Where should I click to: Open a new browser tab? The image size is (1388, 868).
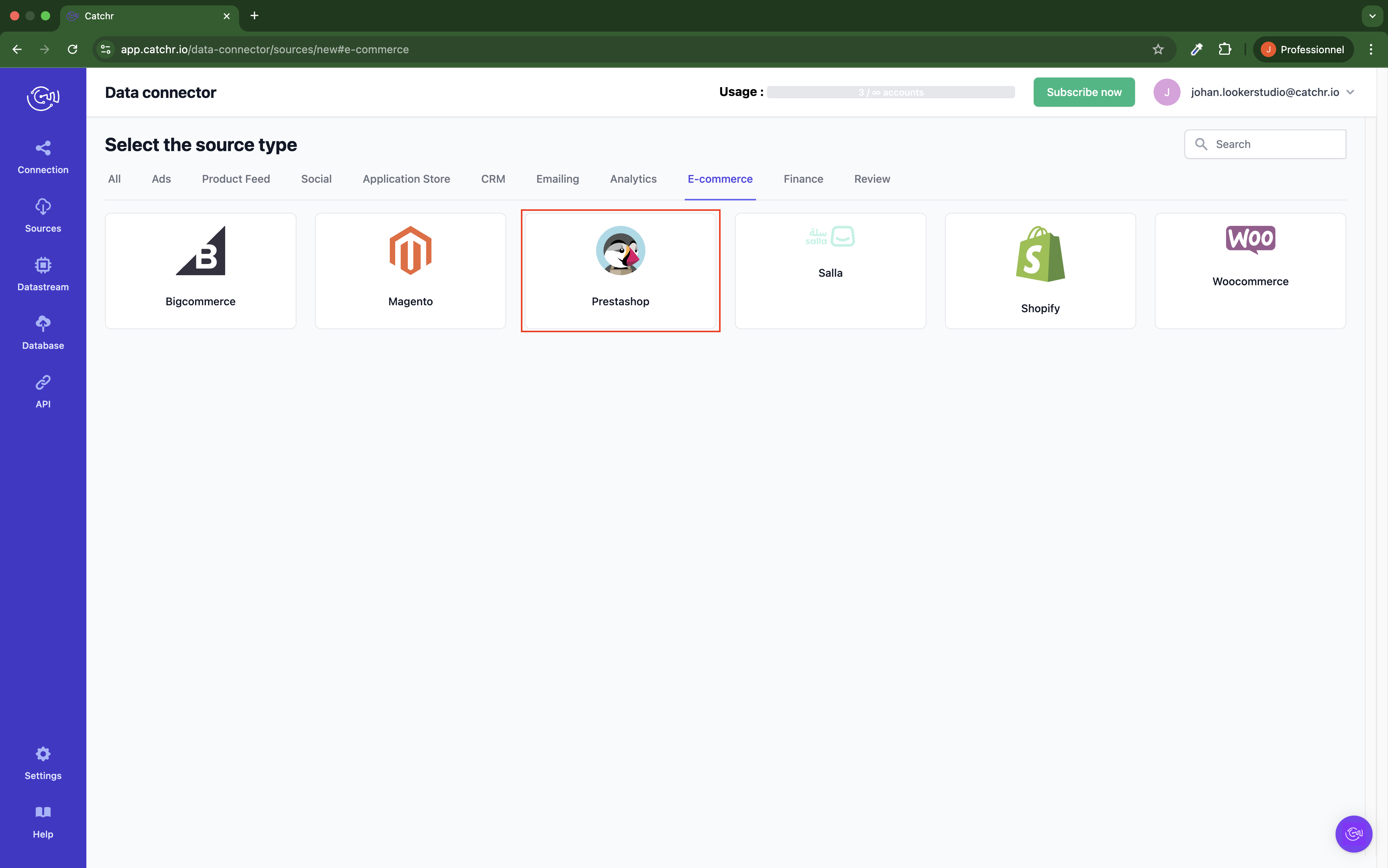pos(254,15)
